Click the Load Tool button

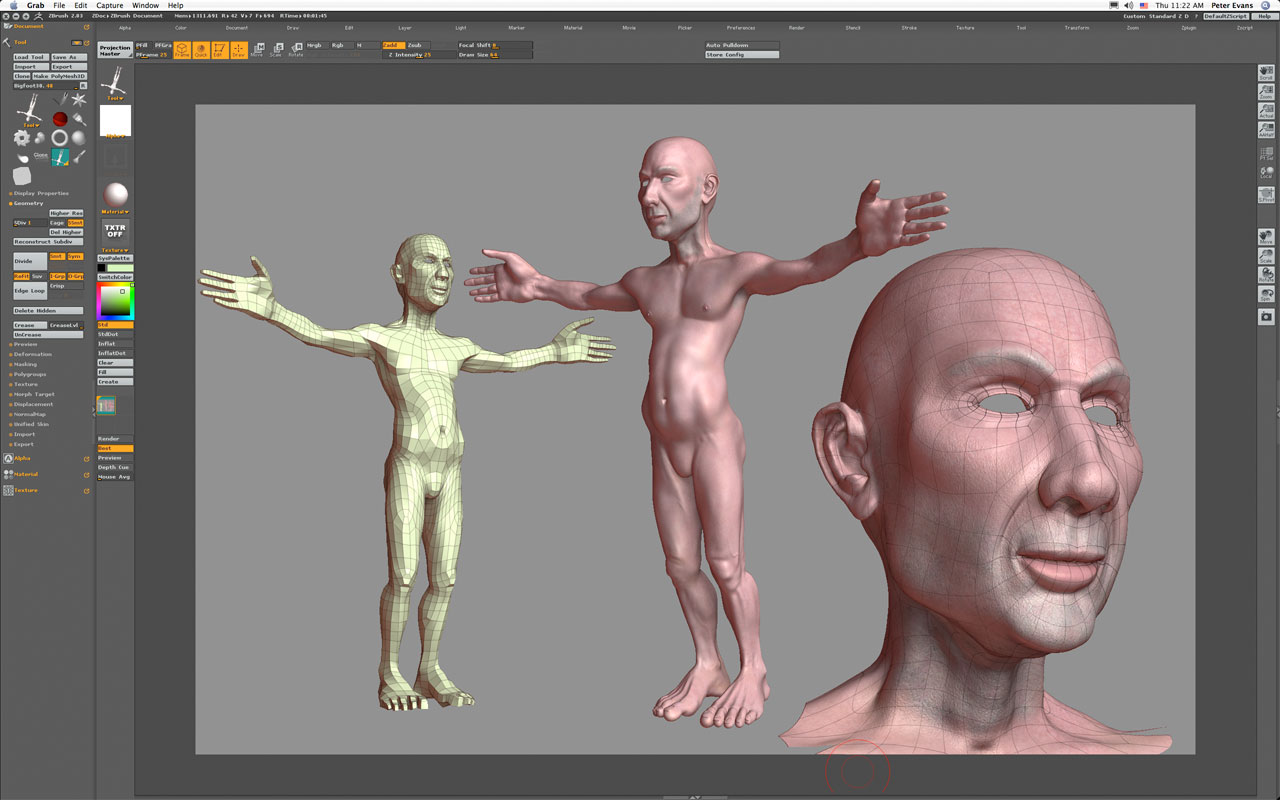31,57
